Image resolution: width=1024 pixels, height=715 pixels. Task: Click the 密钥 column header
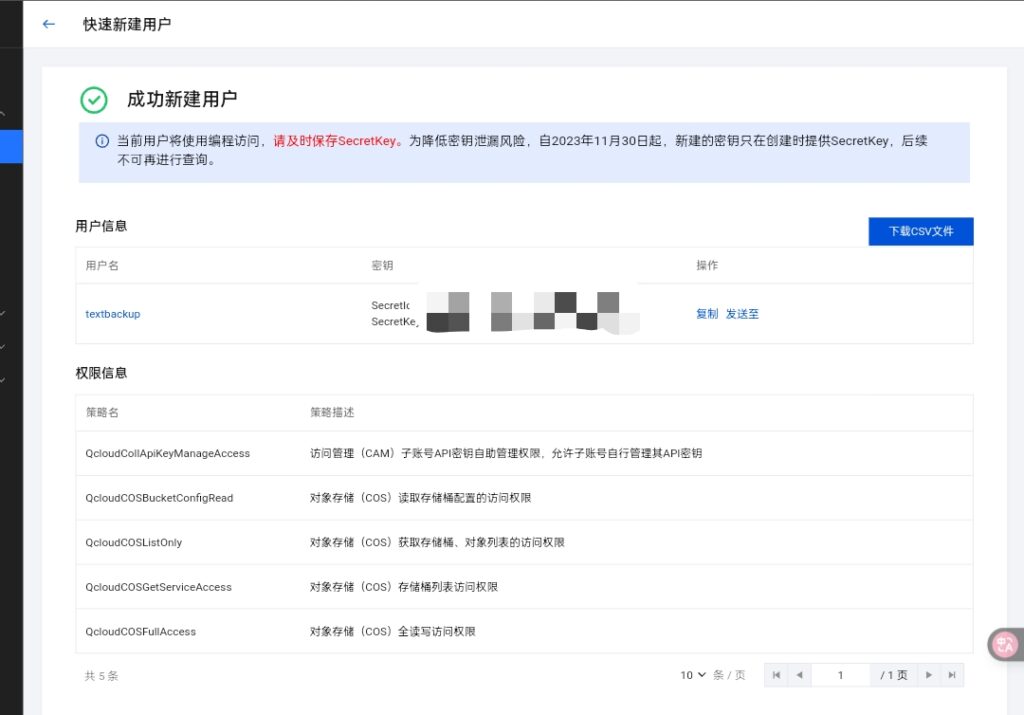click(382, 266)
